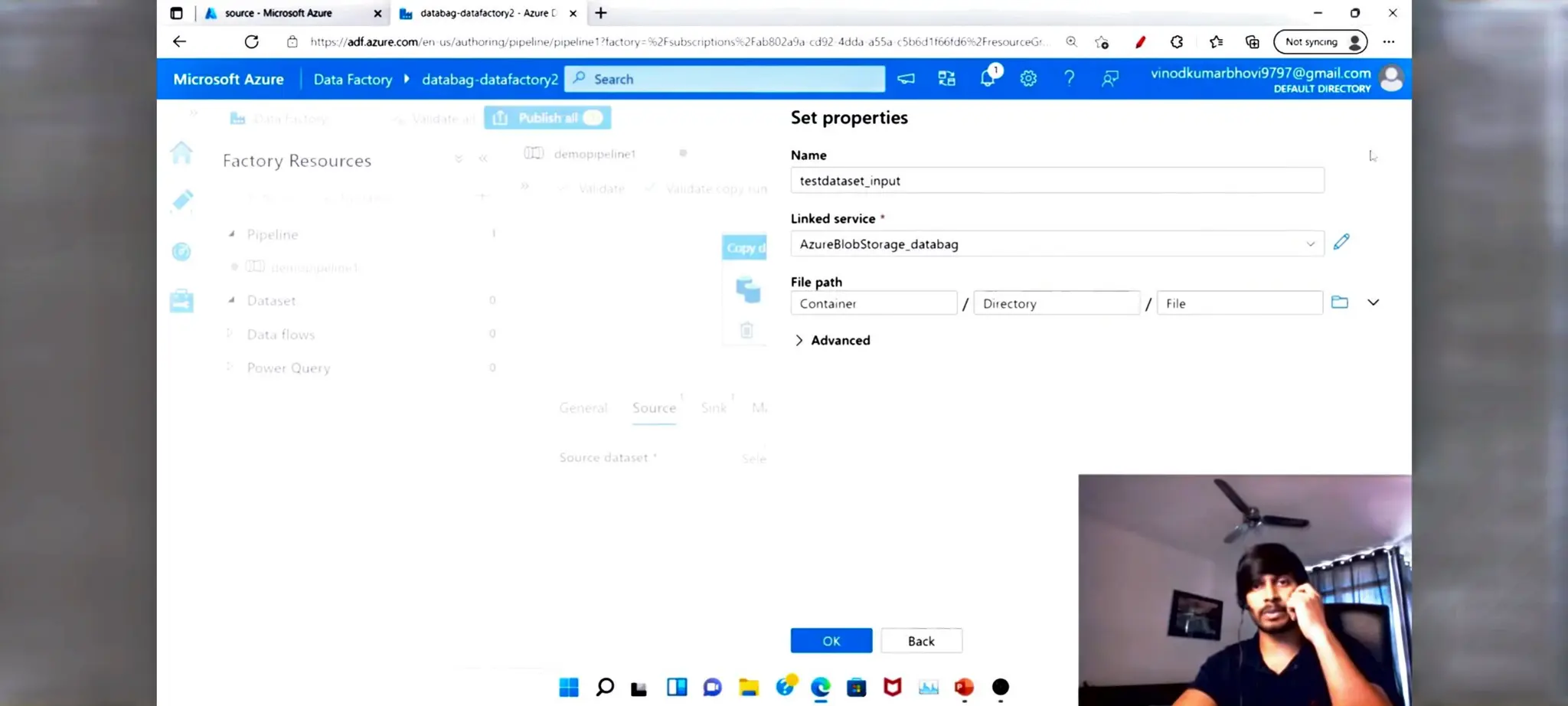This screenshot has height=706, width=1568.
Task: Click the Microsoft Azure logo text
Action: [x=228, y=79]
